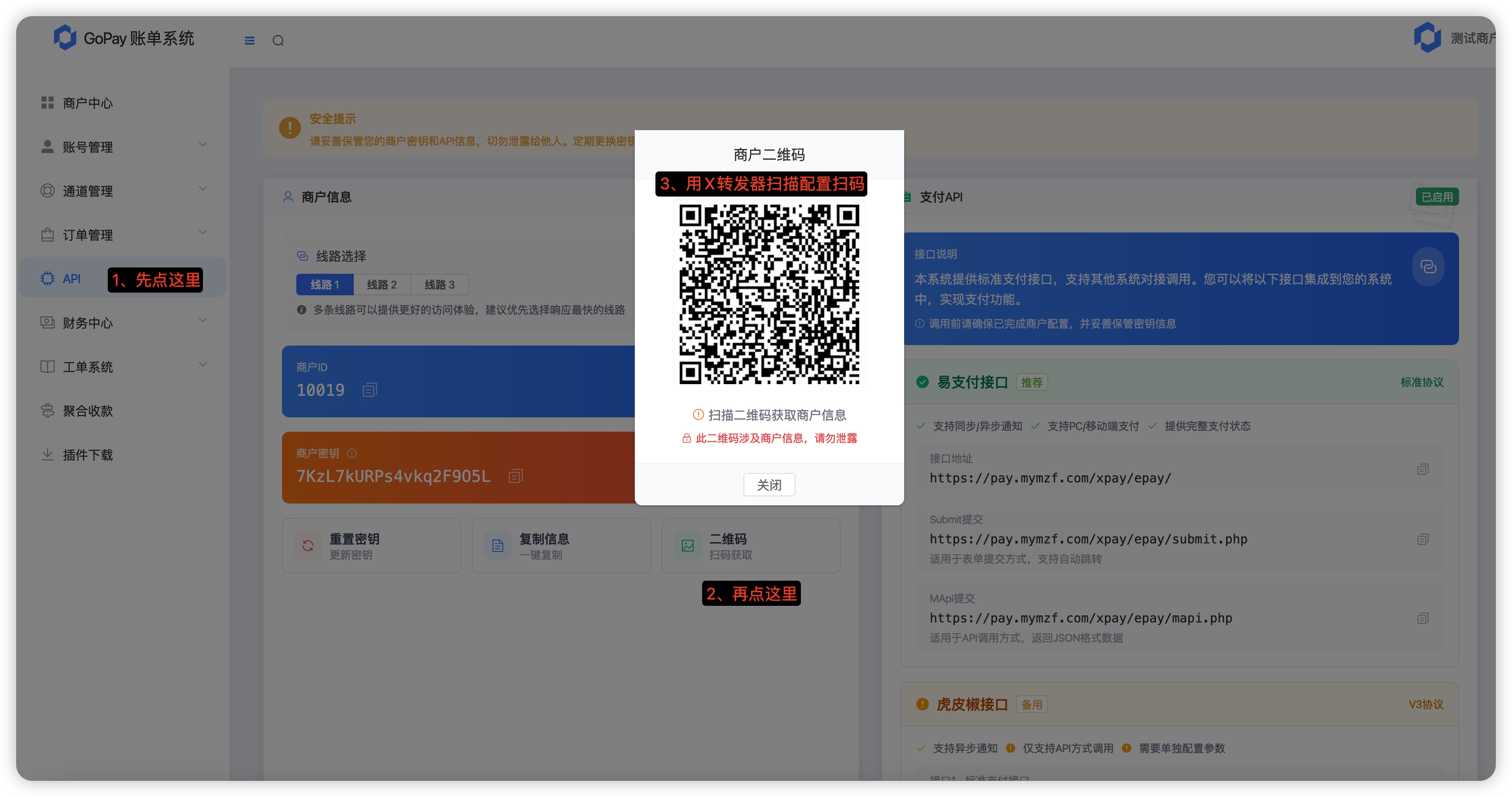Click the merchant QR code image
Image resolution: width=1512 pixels, height=797 pixels.
tap(769, 295)
